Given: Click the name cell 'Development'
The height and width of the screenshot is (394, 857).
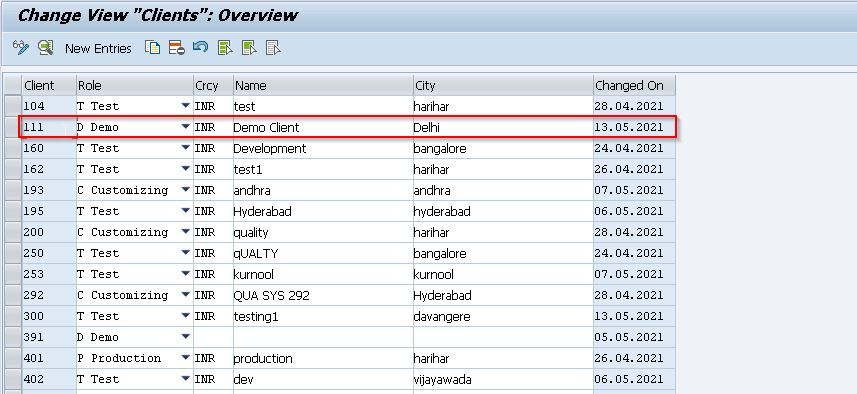Looking at the screenshot, I should tap(323, 148).
